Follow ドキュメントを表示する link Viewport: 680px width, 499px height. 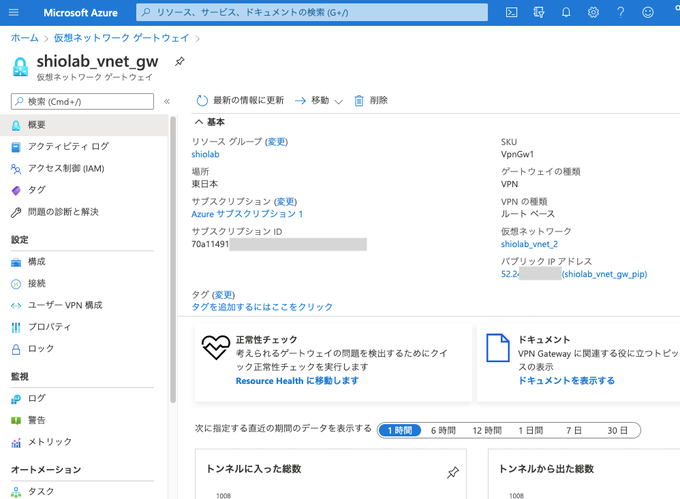click(566, 381)
